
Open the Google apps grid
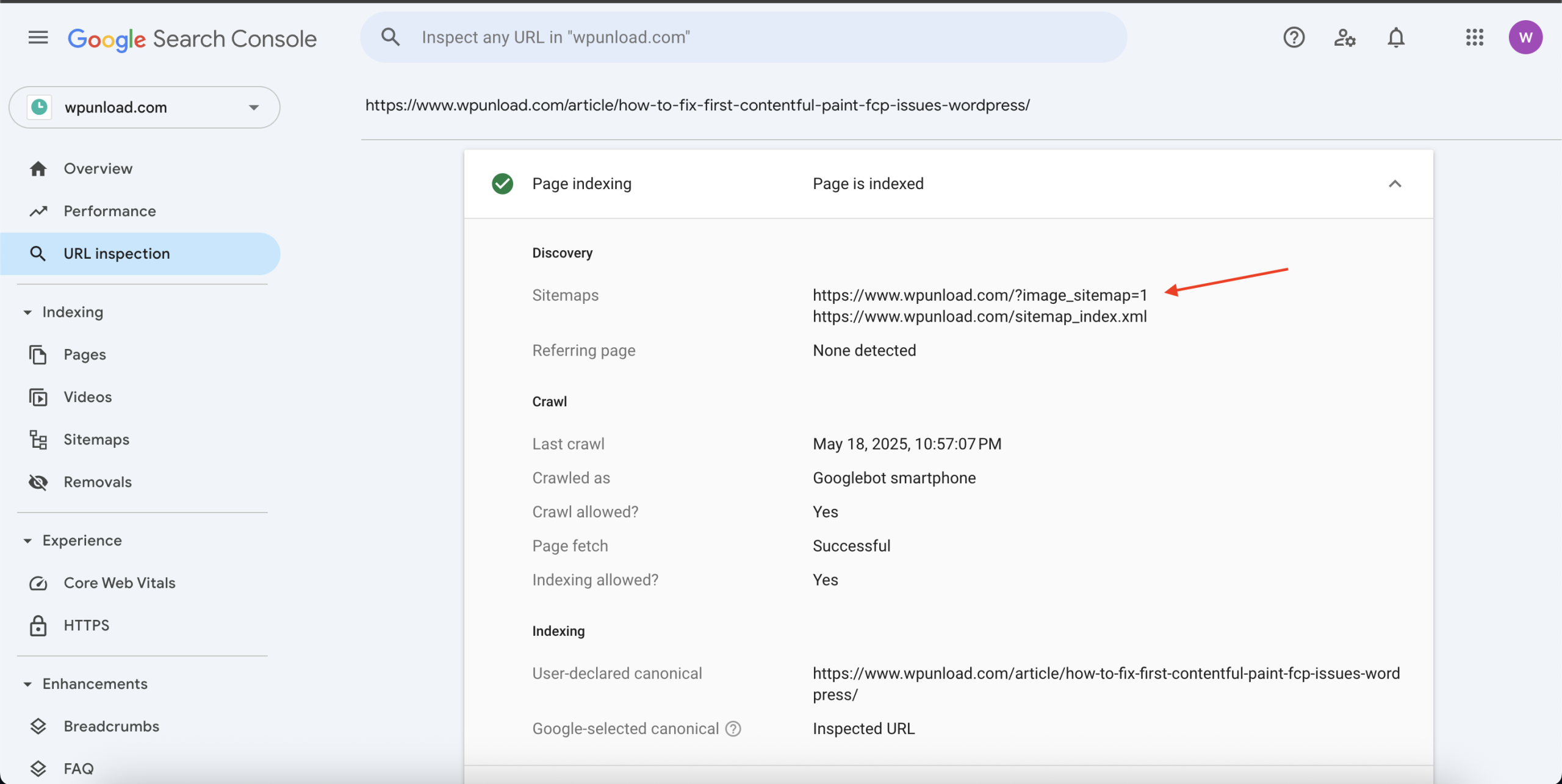point(1475,37)
